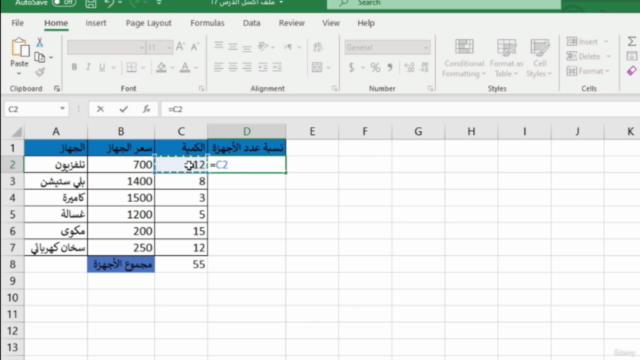Open Alignment settings dialog launcher
This screenshot has width=640, height=360.
pyautogui.click(x=334, y=89)
